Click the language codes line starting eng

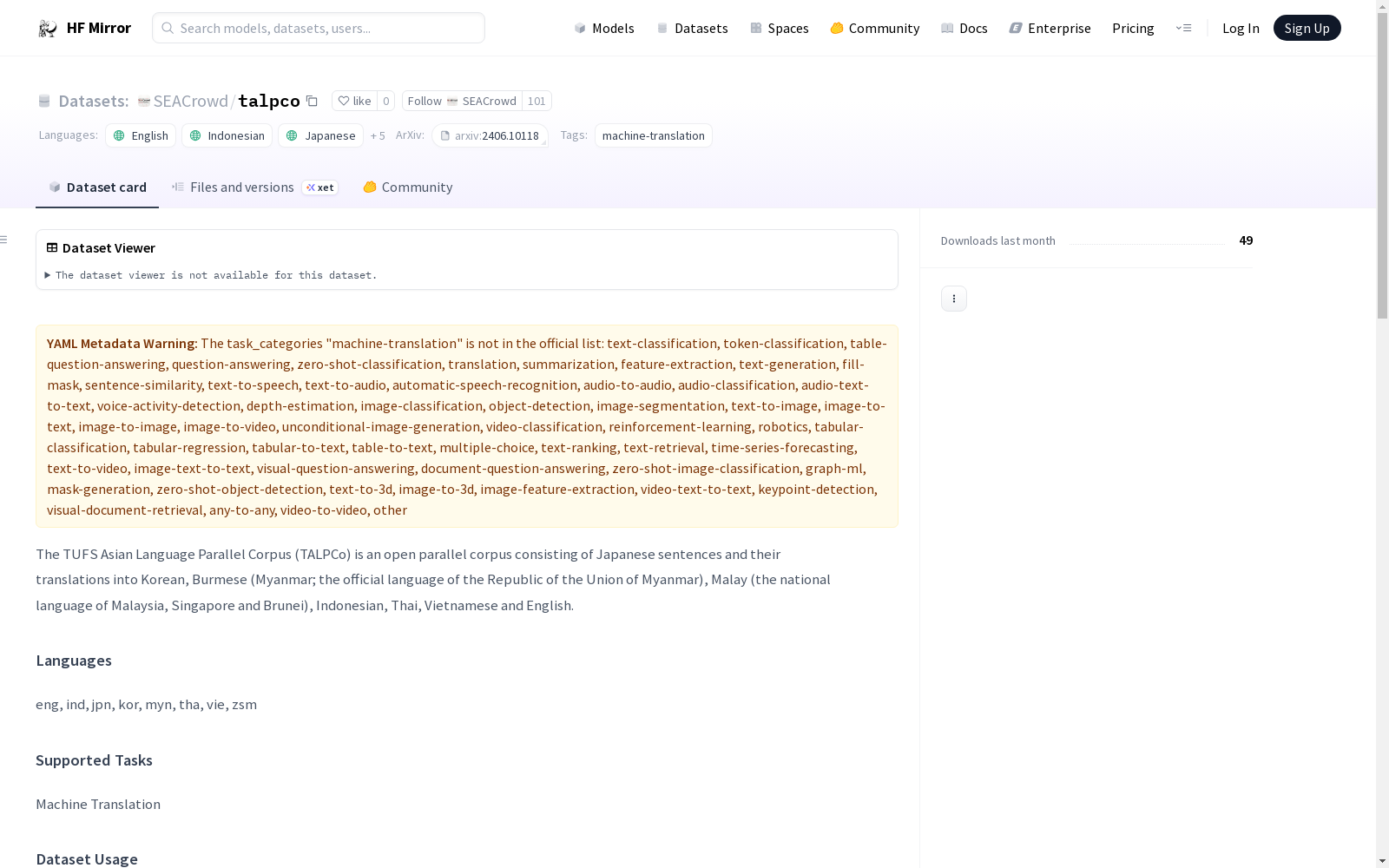[x=146, y=704]
